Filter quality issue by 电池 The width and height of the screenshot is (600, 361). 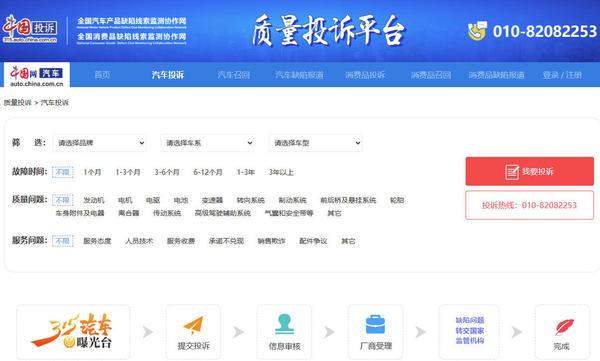(x=181, y=200)
